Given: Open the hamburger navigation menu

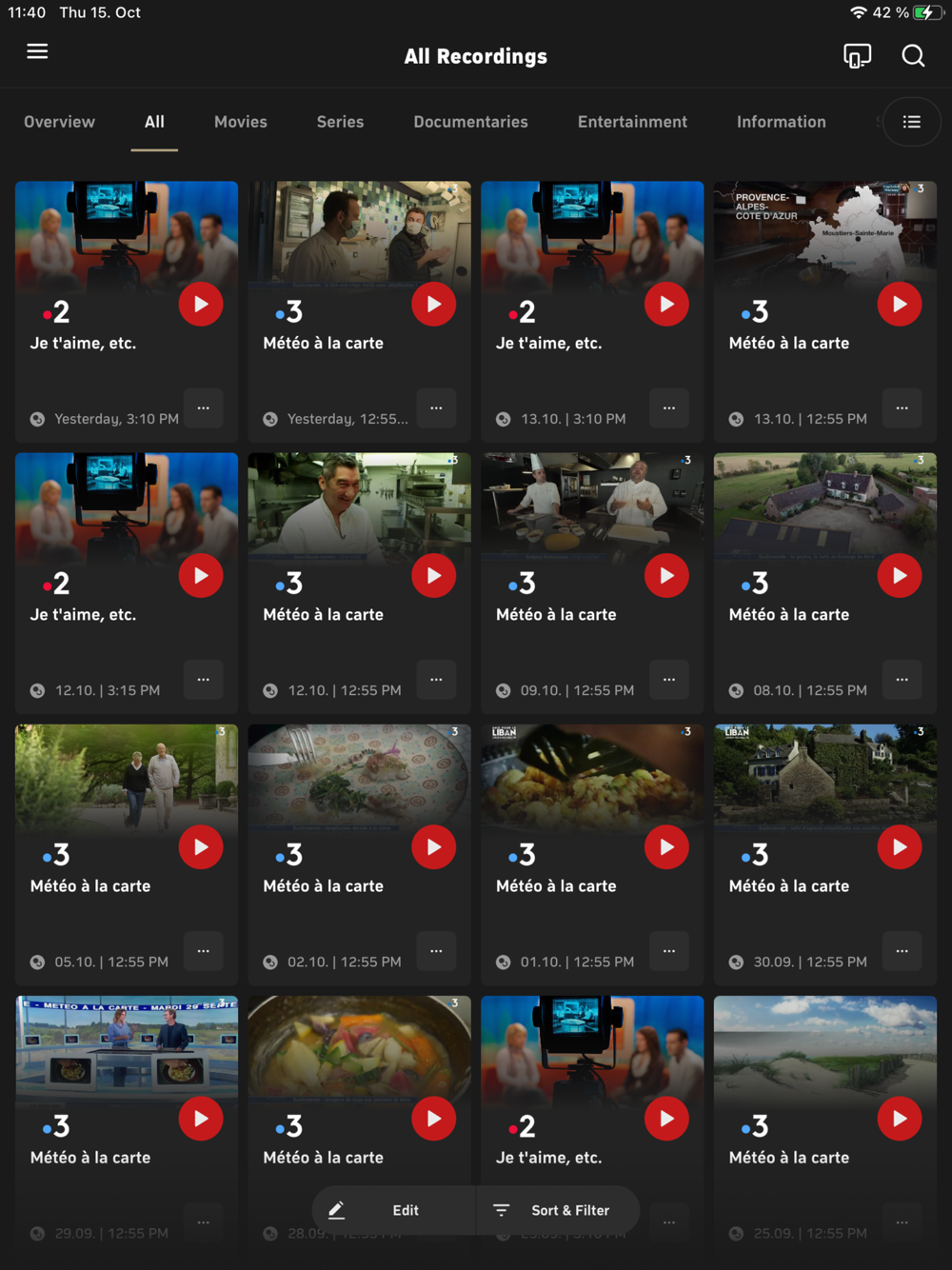Looking at the screenshot, I should coord(37,51).
